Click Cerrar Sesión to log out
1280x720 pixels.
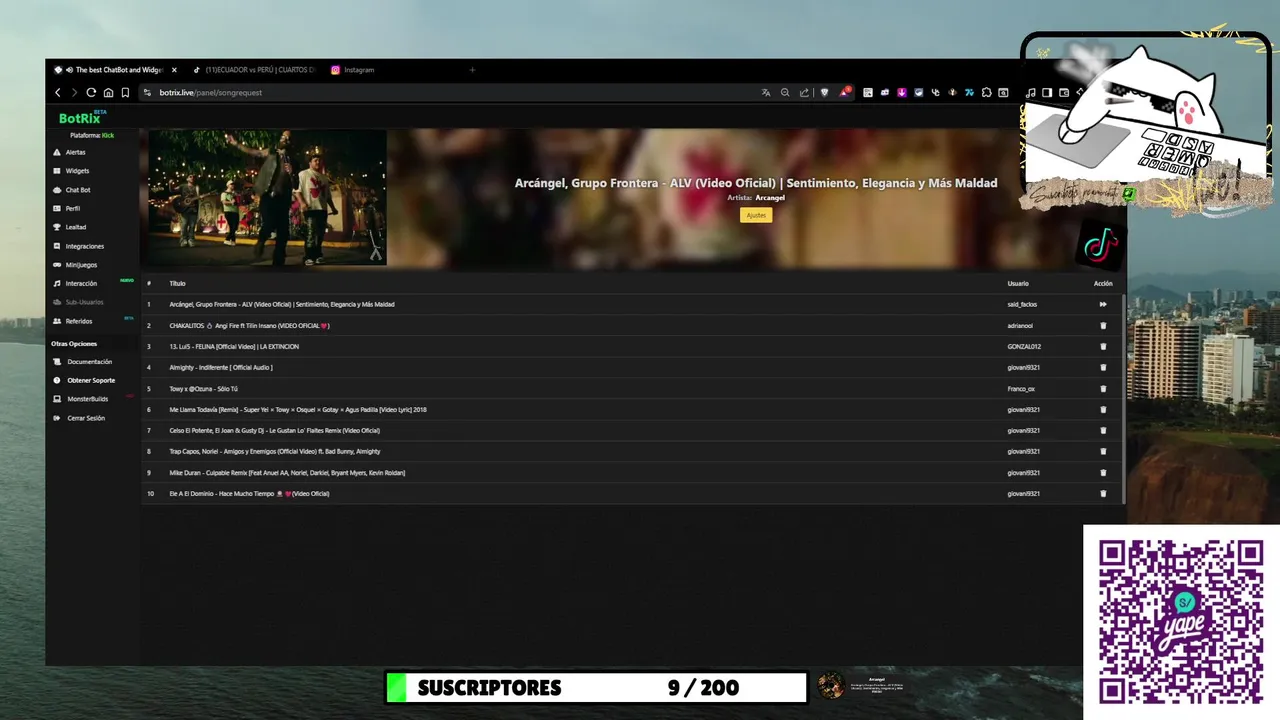tap(85, 418)
